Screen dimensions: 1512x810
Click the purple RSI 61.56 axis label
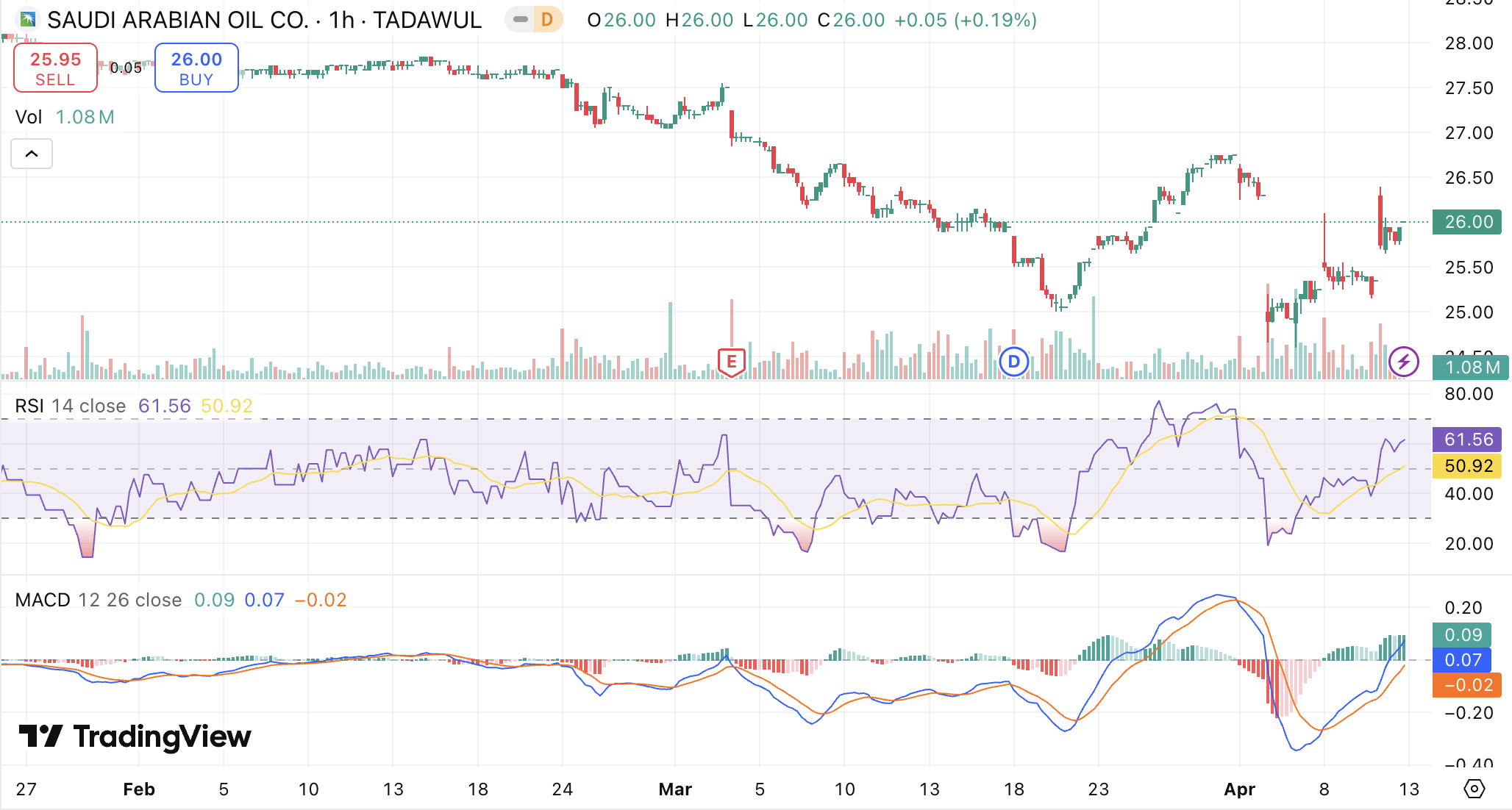(x=1467, y=440)
